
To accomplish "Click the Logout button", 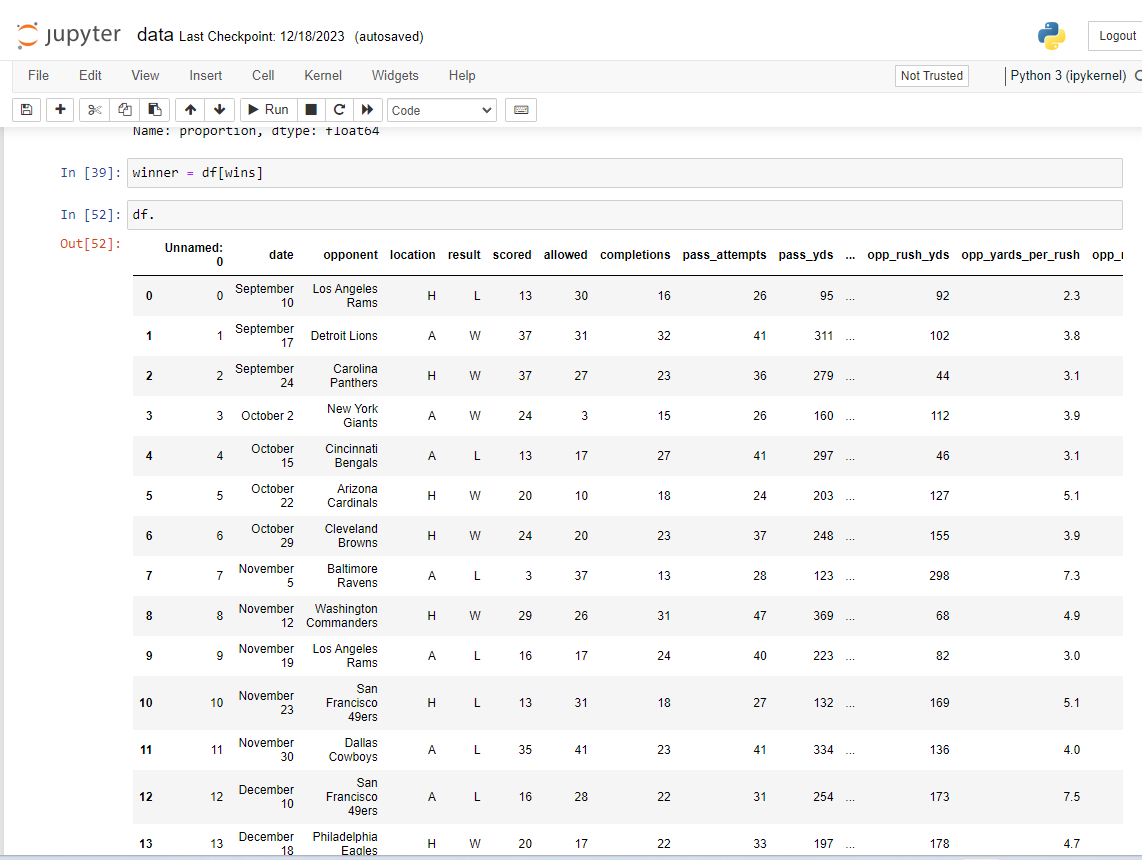I will [1117, 36].
